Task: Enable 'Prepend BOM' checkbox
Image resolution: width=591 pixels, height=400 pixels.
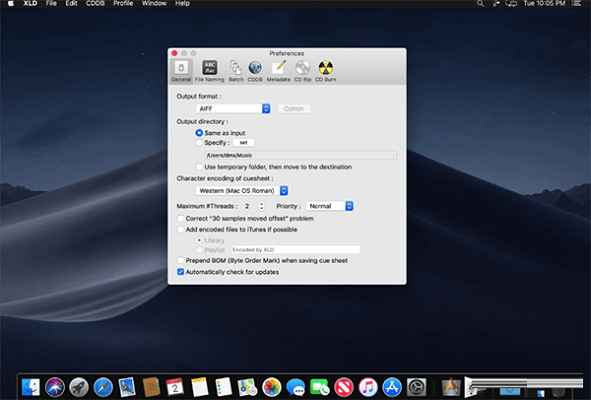Action: tap(181, 260)
